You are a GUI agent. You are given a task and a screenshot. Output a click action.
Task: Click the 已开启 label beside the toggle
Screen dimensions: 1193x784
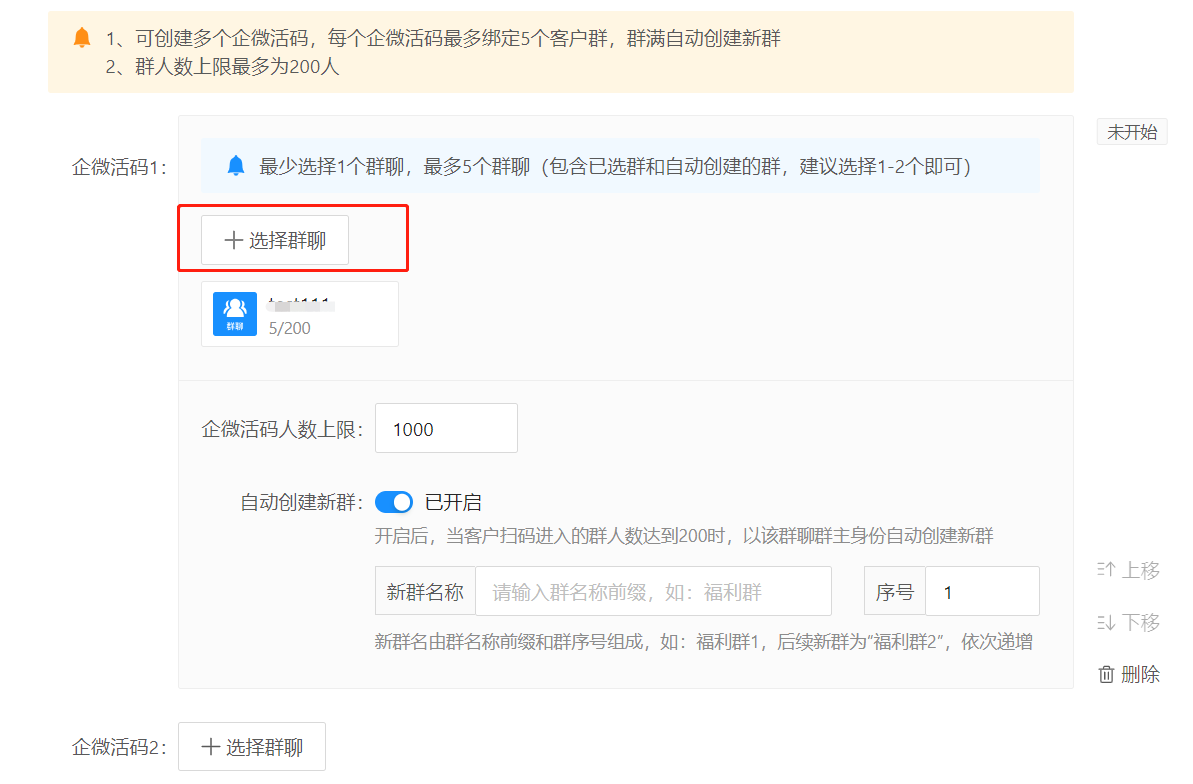point(453,502)
